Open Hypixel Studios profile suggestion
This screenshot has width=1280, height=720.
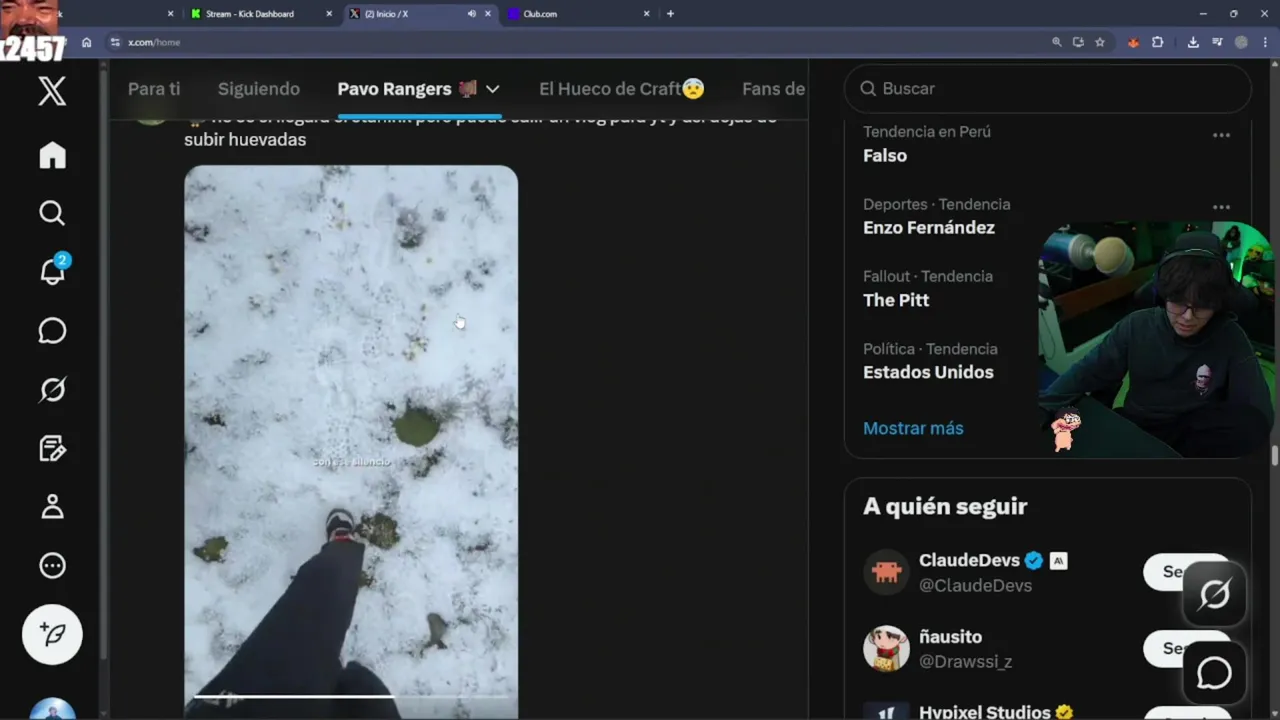(x=984, y=712)
